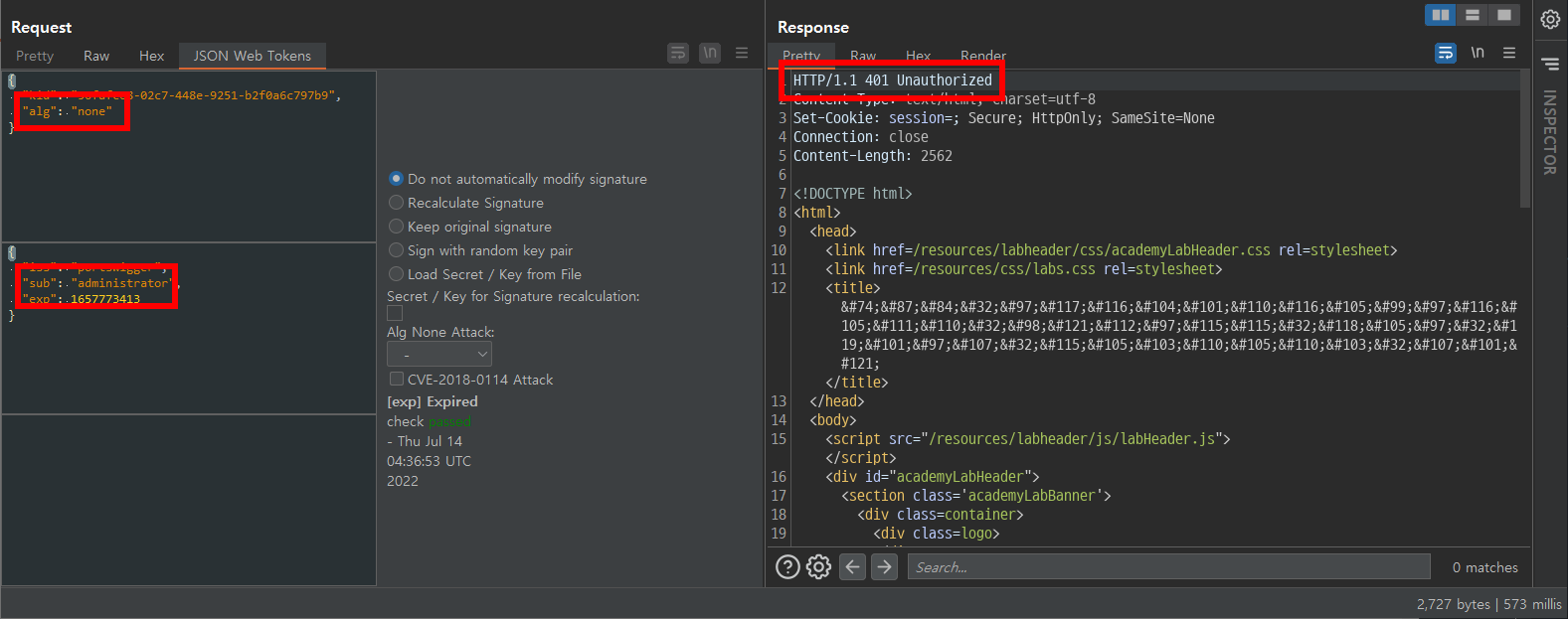
Task: Click the HTTP/1.1 401 Unauthorized line
Action: 893,80
